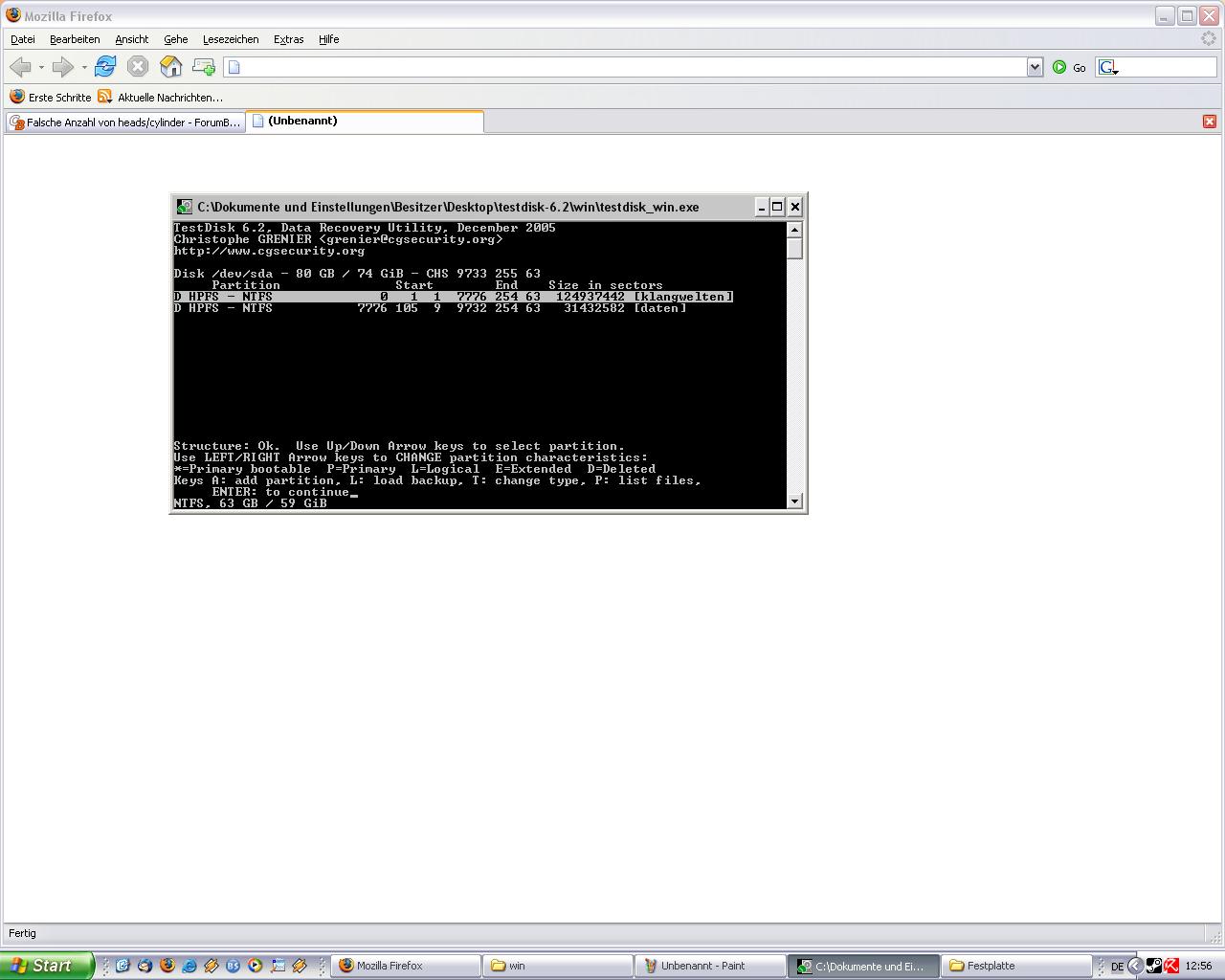Viewport: 1225px width, 980px height.
Task: Maximize the testdisk_win.exe console window
Action: click(x=778, y=207)
